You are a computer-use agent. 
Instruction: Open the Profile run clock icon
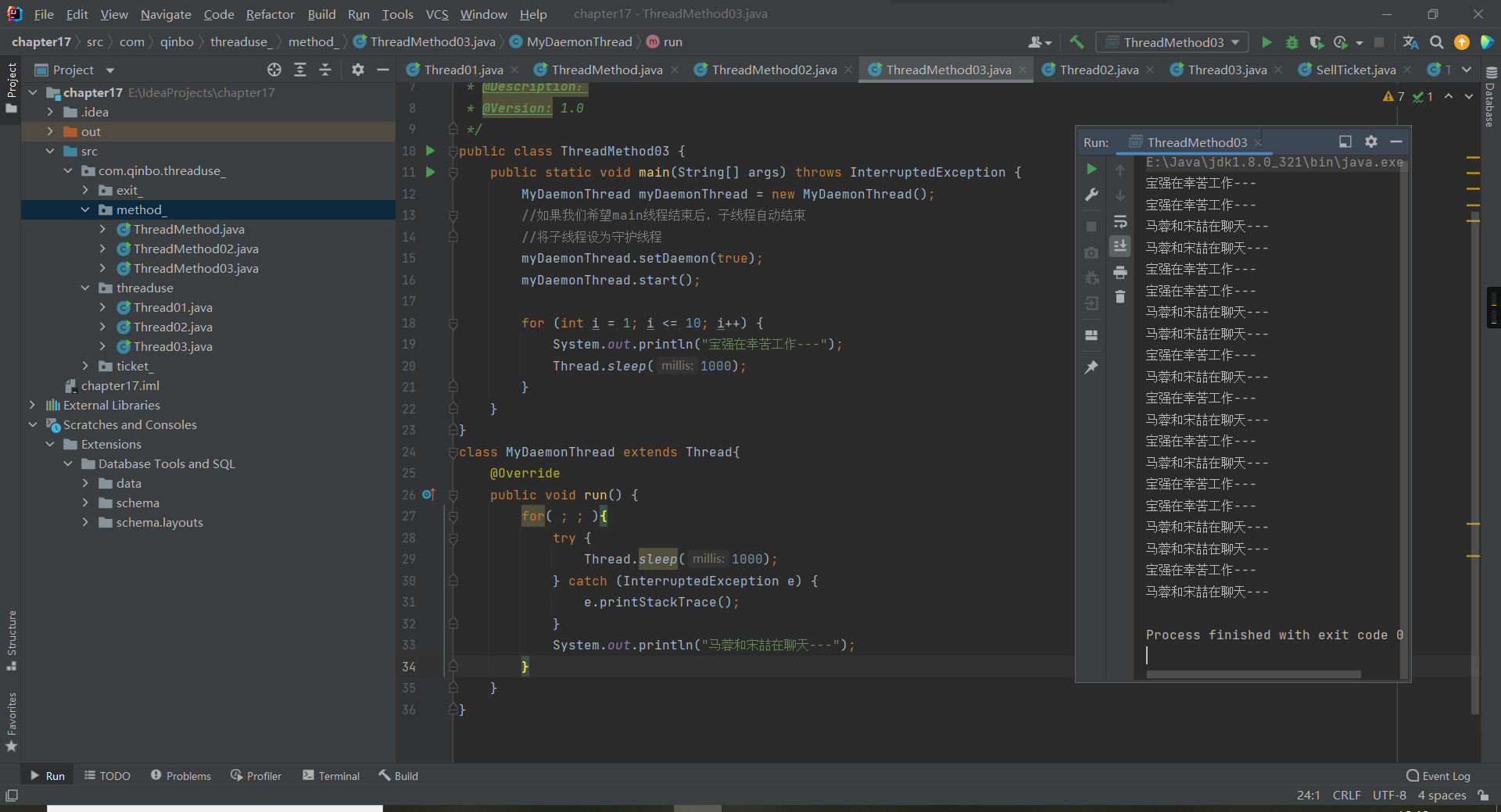tap(1341, 42)
